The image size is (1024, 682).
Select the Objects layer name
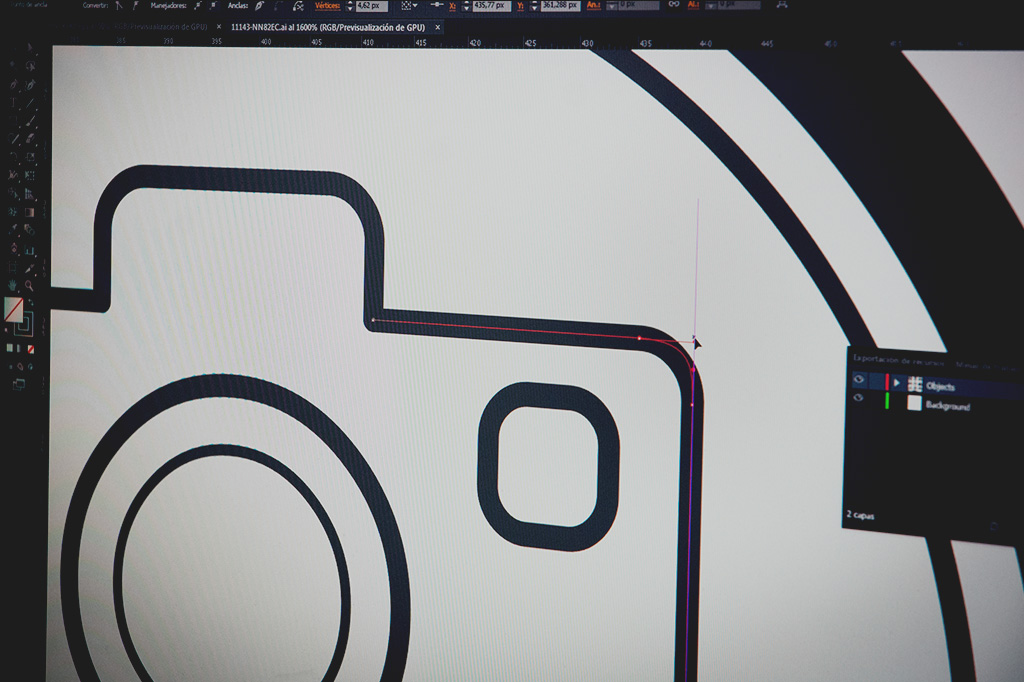[940, 387]
